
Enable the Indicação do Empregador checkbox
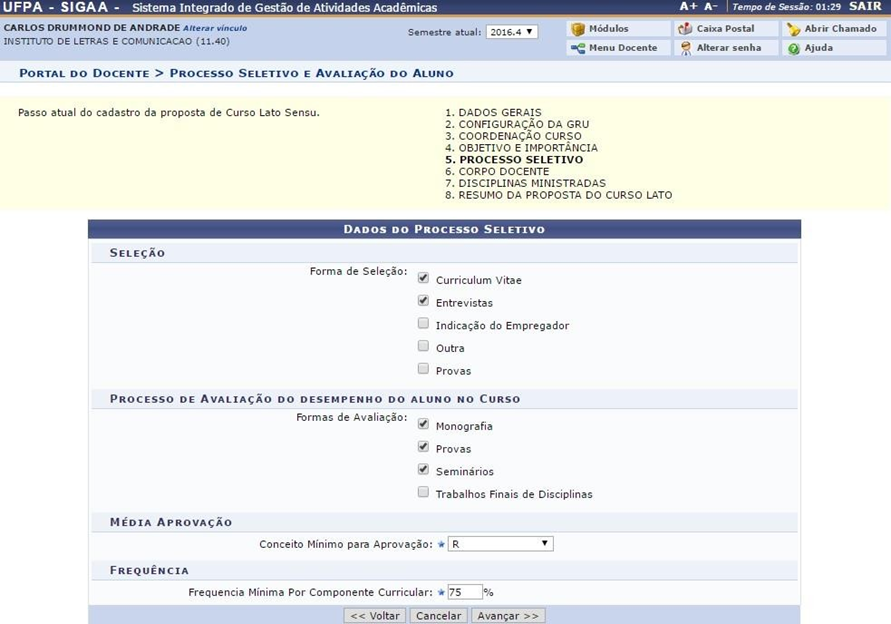point(424,323)
